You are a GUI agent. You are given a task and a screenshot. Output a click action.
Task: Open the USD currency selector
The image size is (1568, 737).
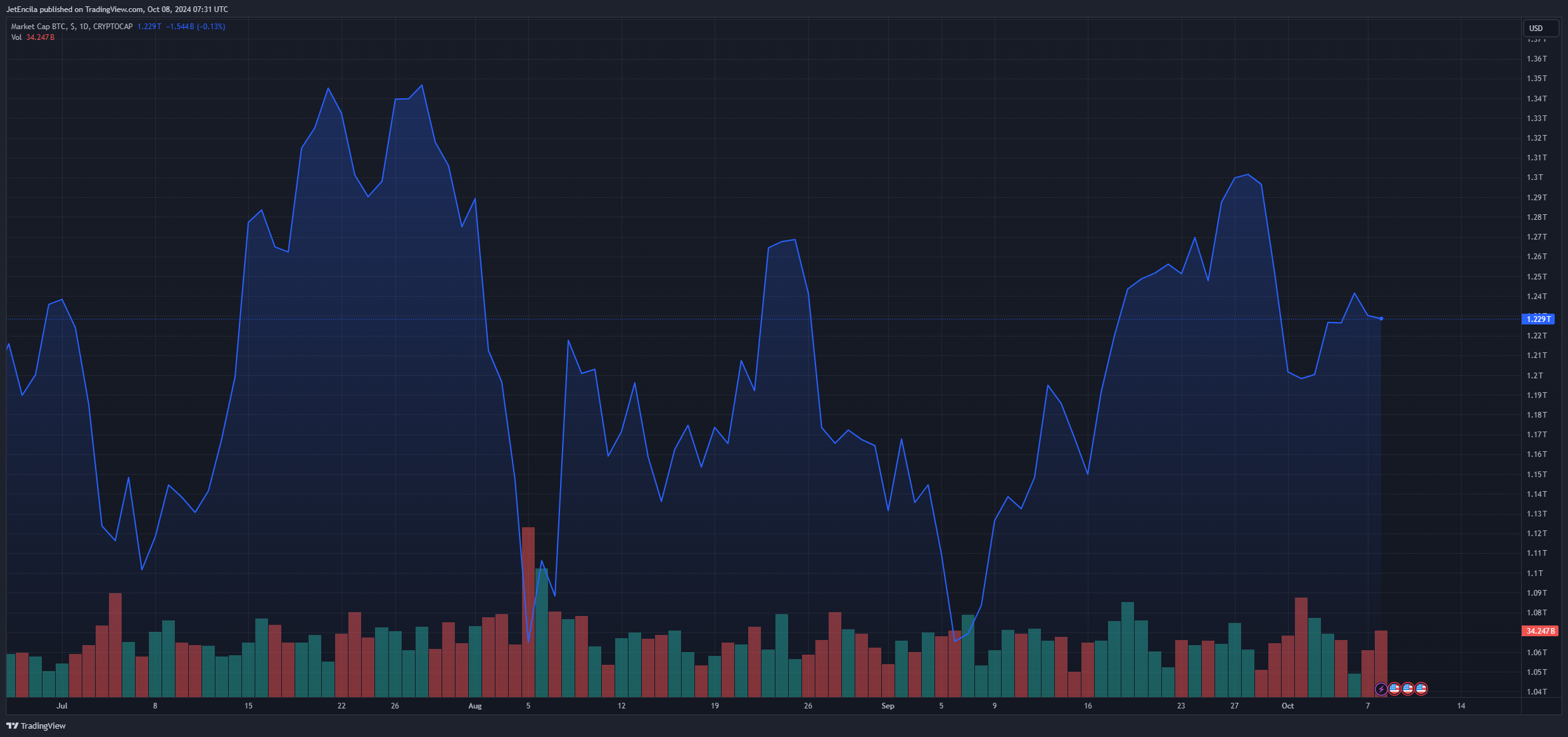1541,28
